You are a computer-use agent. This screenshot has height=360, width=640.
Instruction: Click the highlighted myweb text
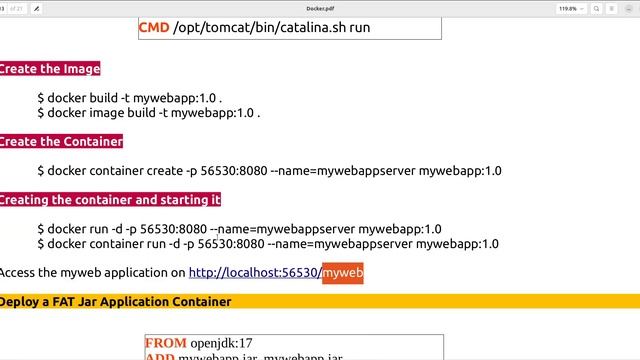coord(343,273)
